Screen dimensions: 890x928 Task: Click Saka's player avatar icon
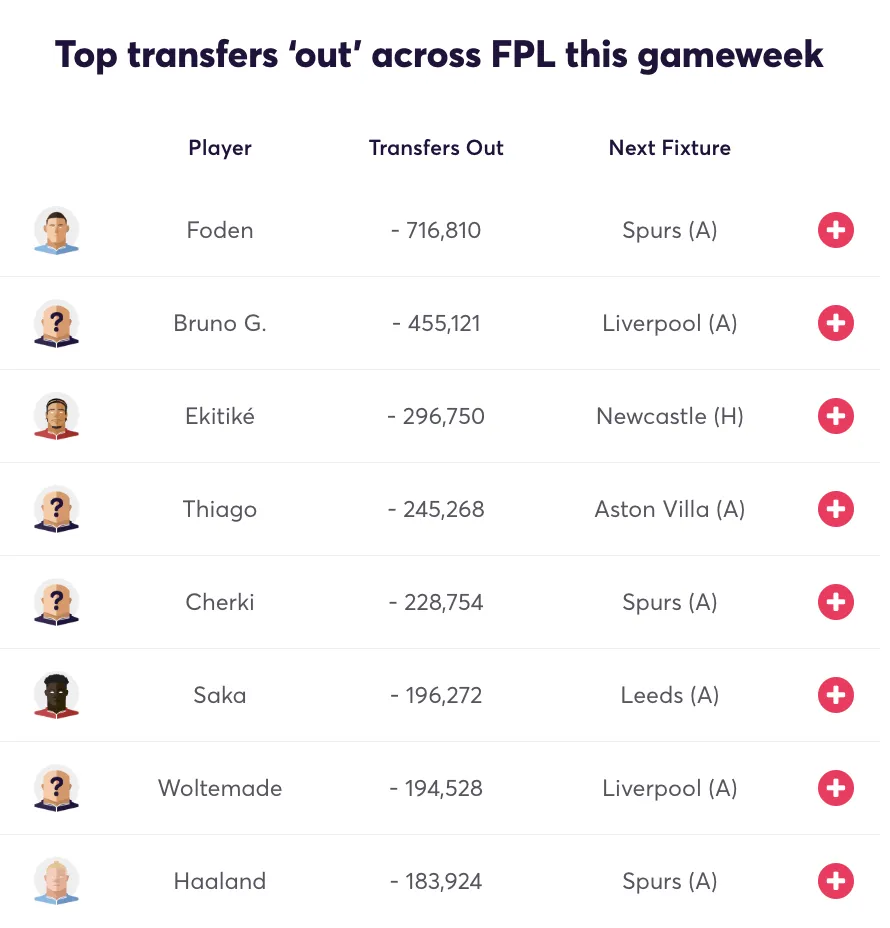click(x=56, y=695)
